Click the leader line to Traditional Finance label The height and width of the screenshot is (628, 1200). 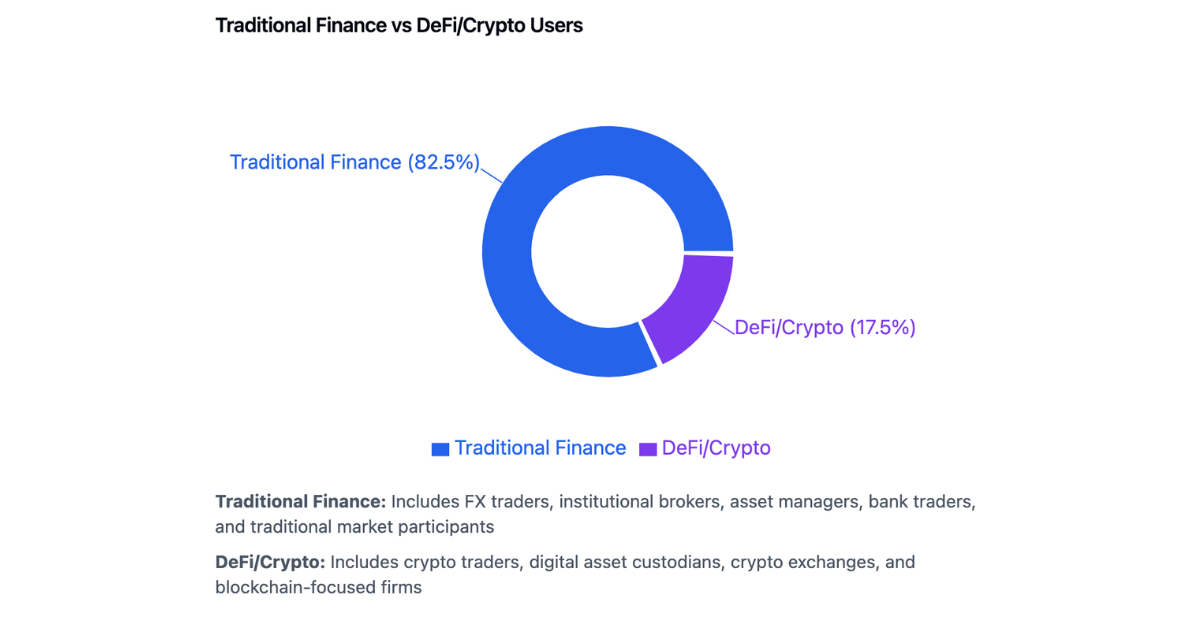[x=492, y=173]
